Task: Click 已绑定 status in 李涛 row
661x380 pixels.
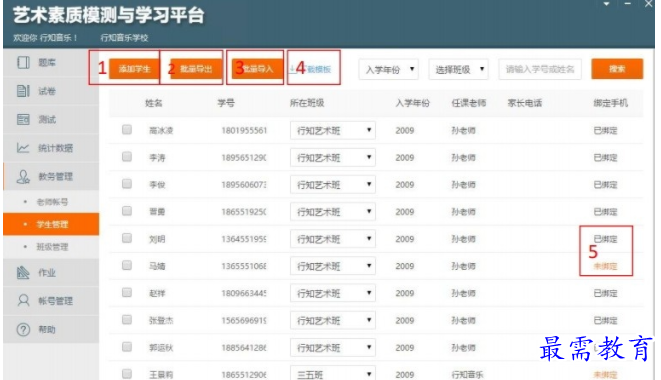Action: [x=605, y=158]
